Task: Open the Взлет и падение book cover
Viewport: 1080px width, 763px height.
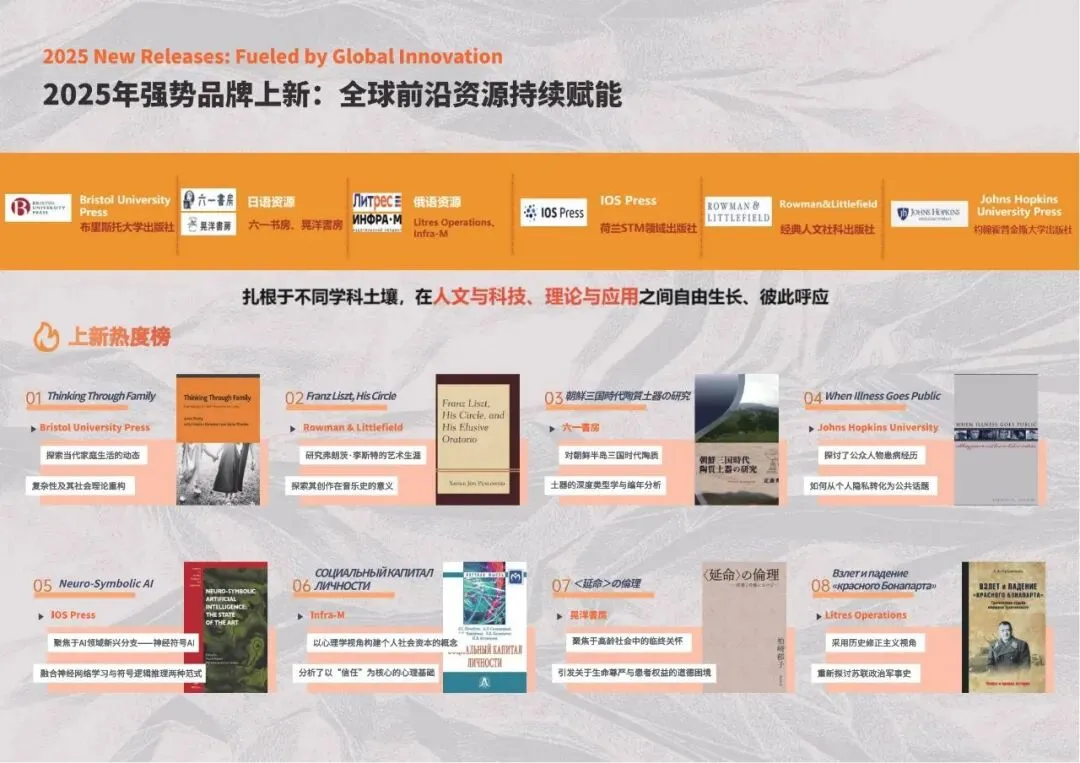Action: (1004, 627)
